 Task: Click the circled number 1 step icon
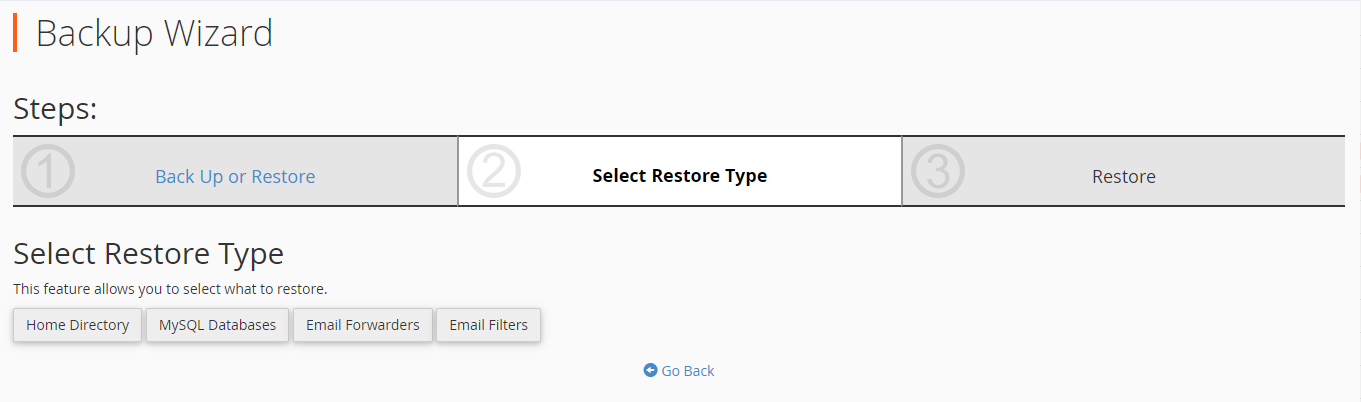click(x=48, y=171)
